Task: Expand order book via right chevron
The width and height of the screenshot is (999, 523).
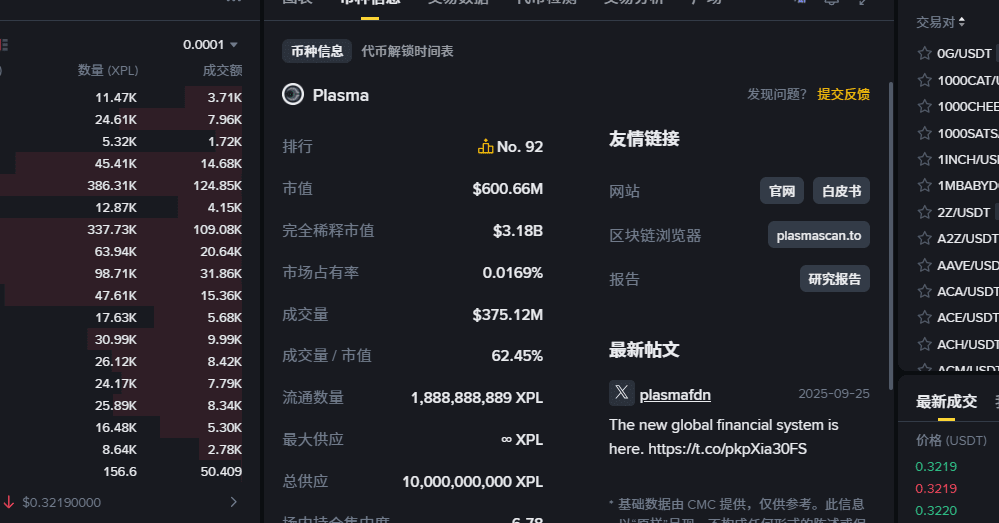Action: [234, 502]
